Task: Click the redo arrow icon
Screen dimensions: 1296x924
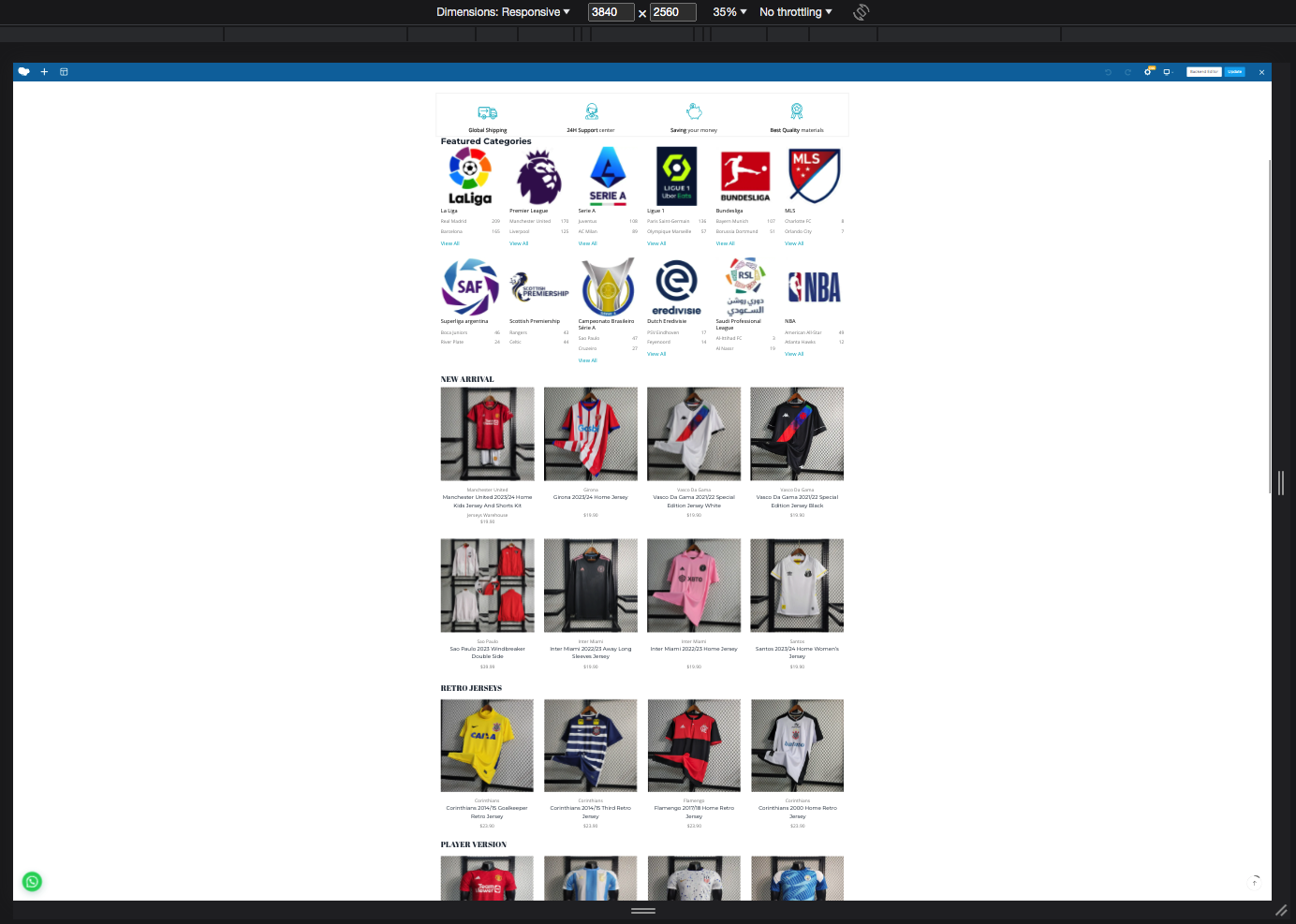Action: click(1127, 72)
